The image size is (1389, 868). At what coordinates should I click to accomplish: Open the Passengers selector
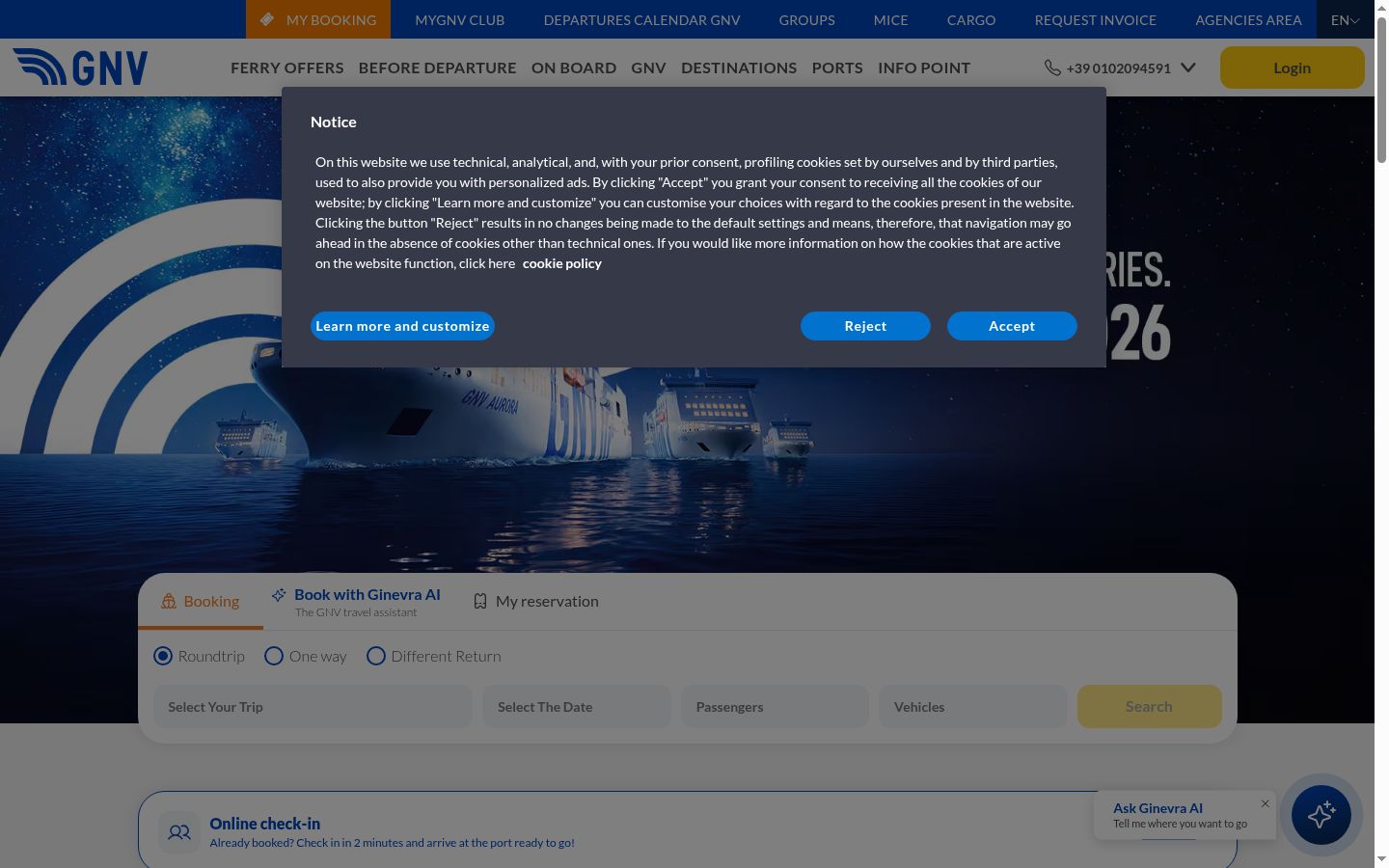click(x=775, y=707)
